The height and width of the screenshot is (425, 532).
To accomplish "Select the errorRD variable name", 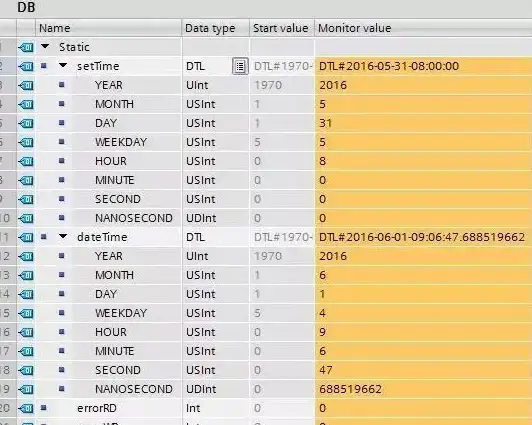I will pyautogui.click(x=97, y=408).
